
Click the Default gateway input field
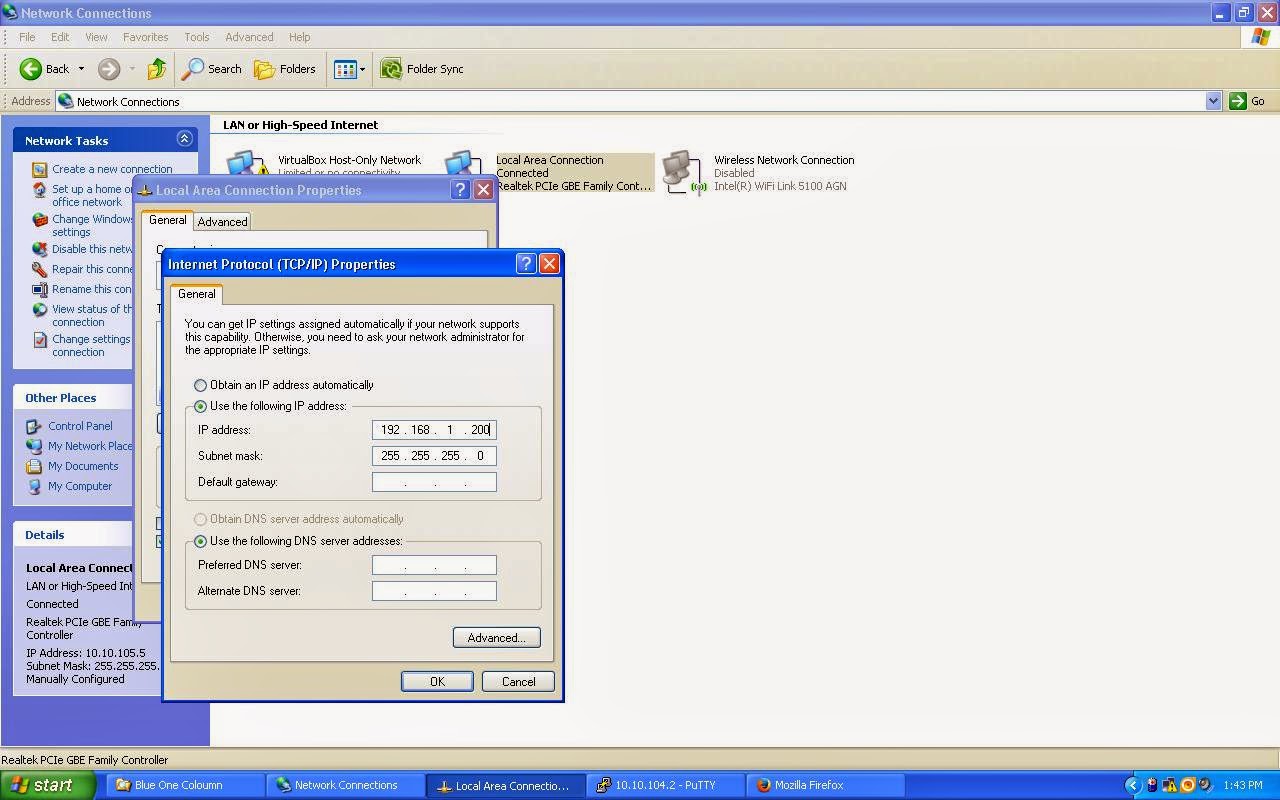point(434,481)
